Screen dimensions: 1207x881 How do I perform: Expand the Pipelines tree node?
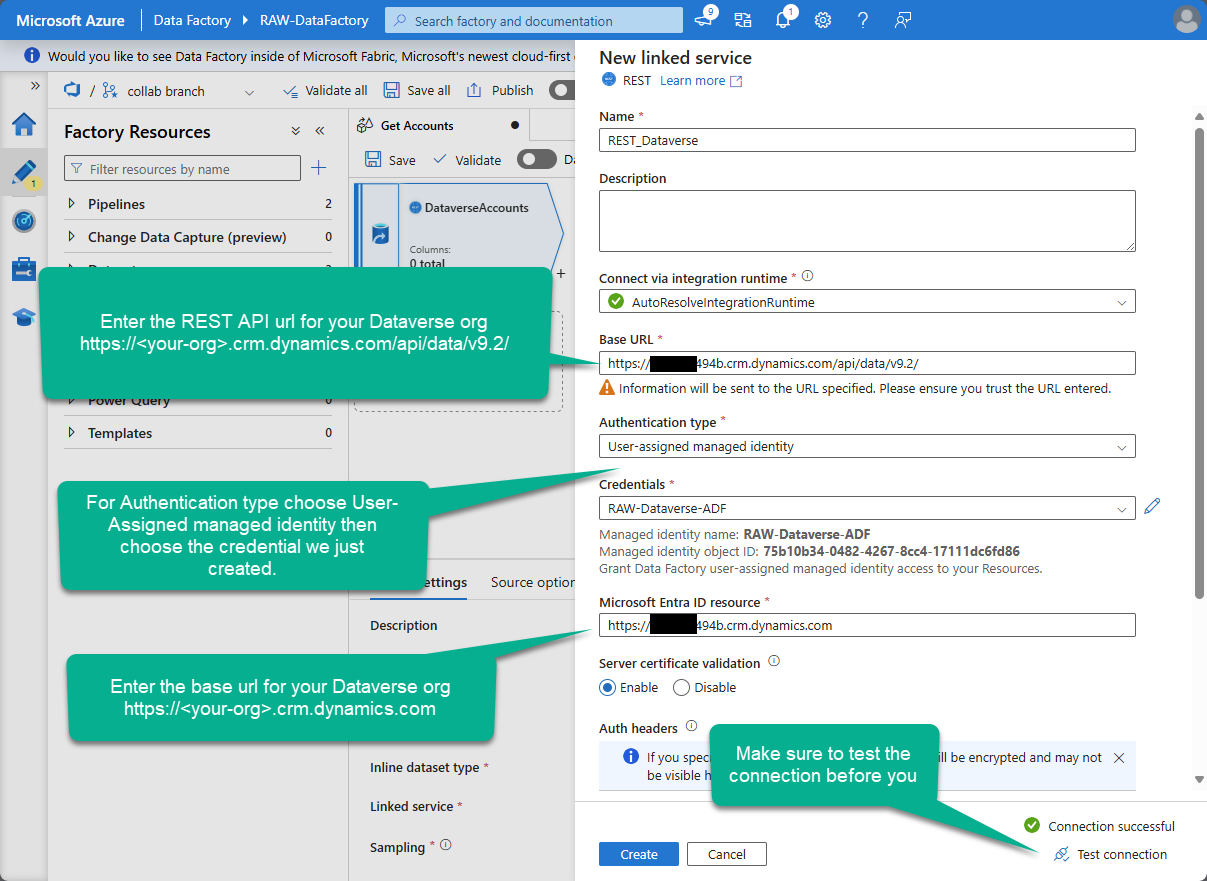71,204
